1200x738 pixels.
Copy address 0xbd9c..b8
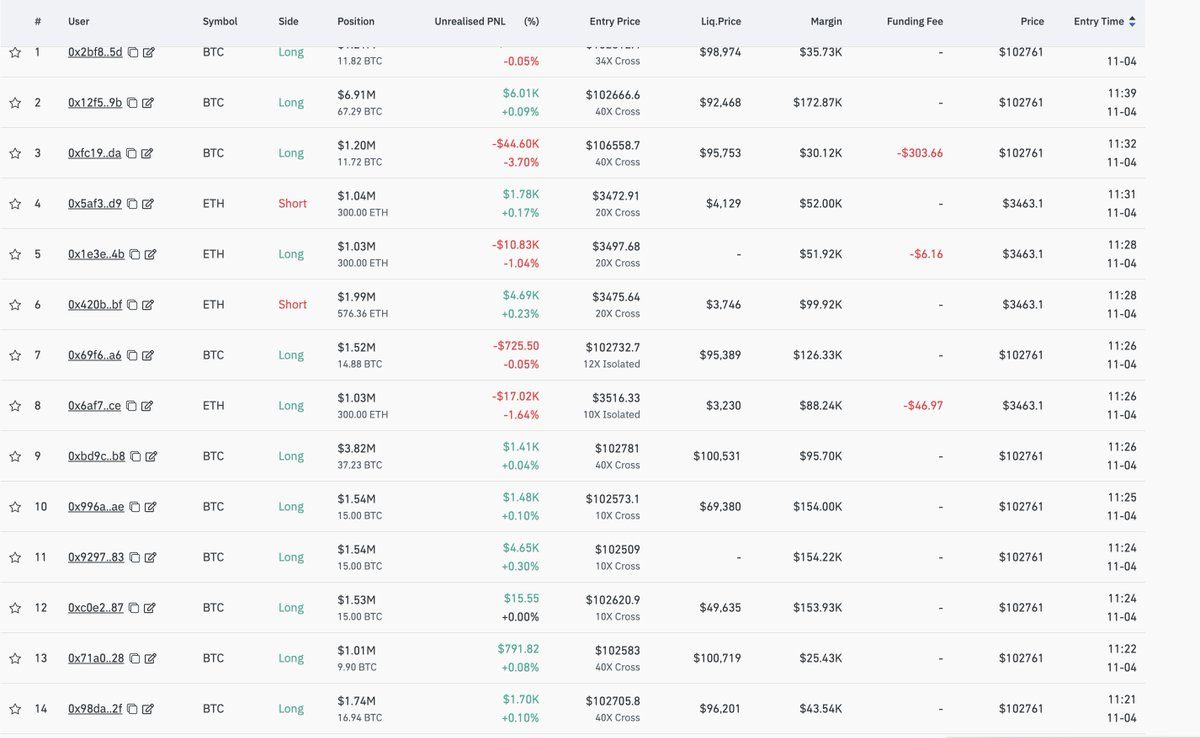136,456
